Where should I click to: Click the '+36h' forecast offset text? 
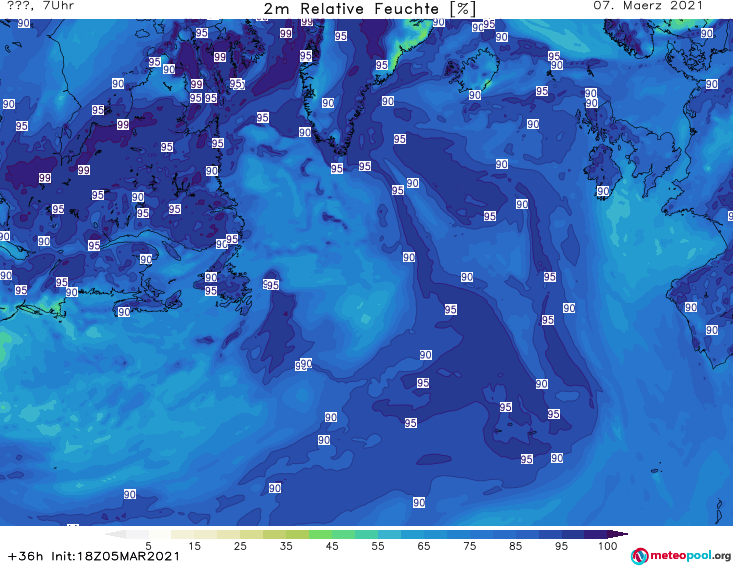pos(25,556)
